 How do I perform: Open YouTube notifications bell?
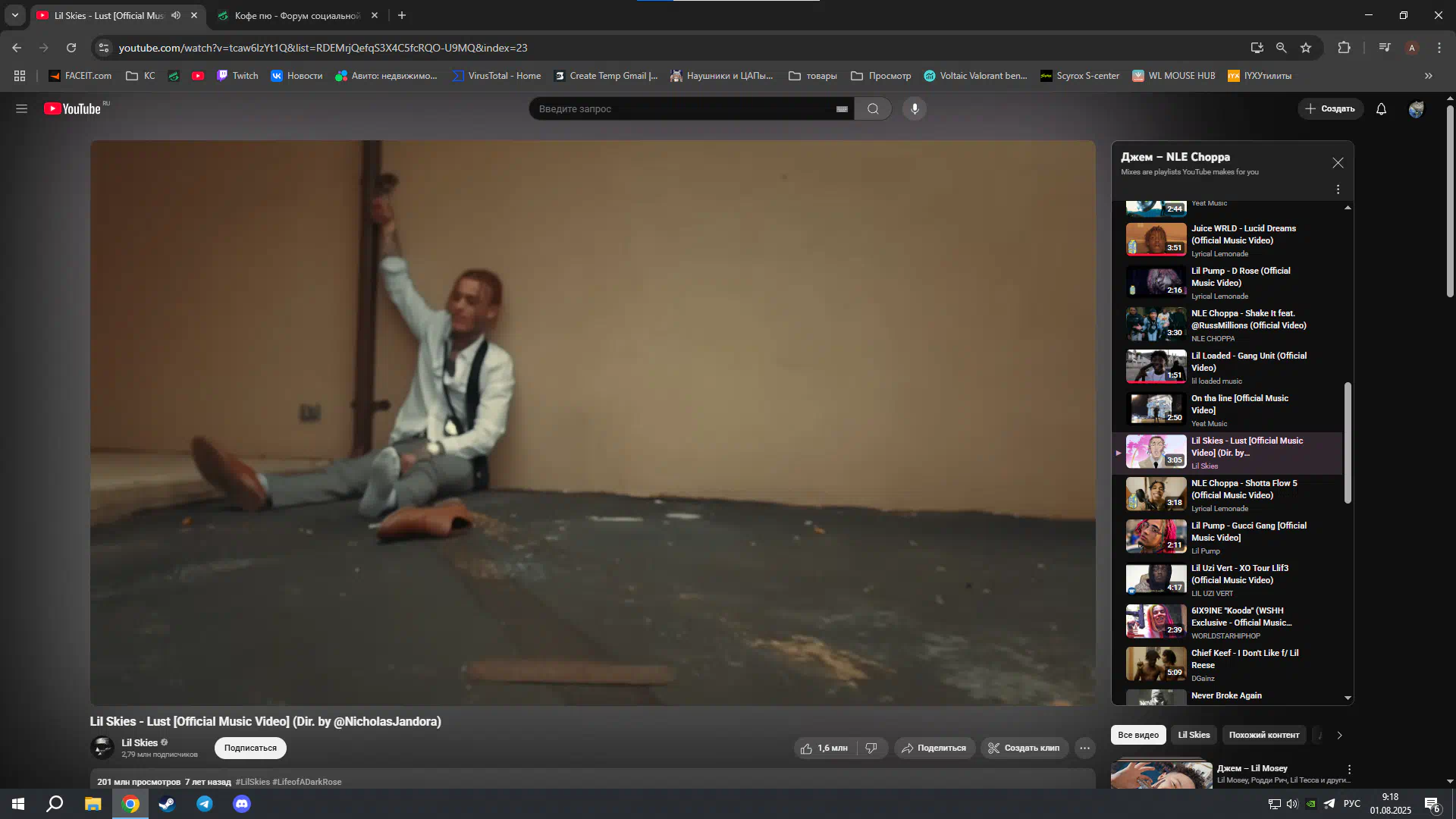pos(1381,109)
